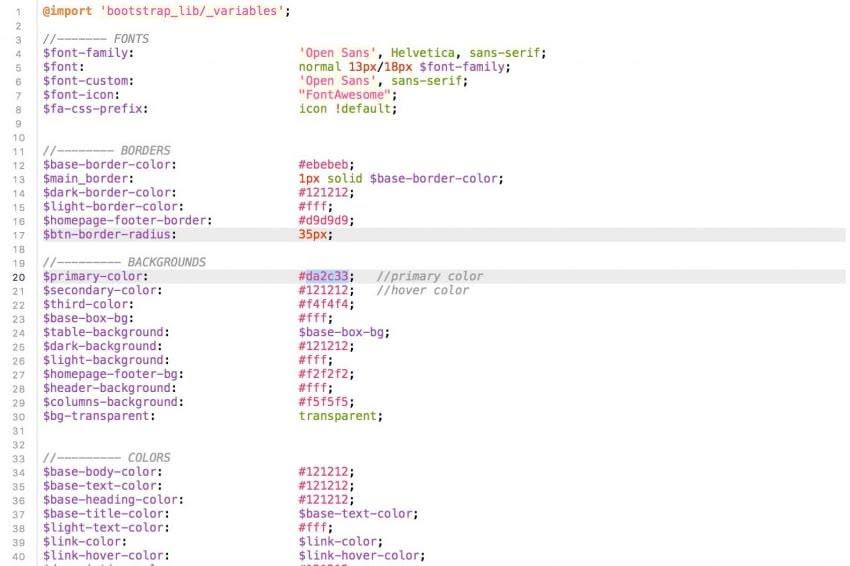Click the BACKGROUNDS section comment

pyautogui.click(x=124, y=262)
